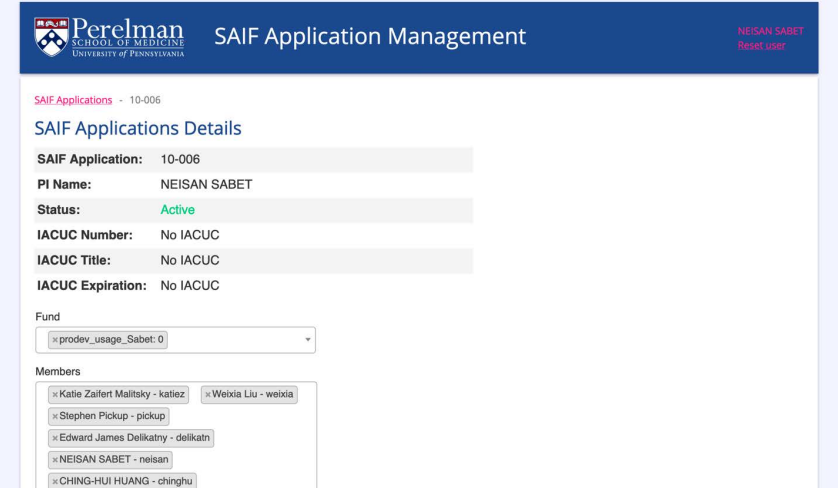The image size is (838, 490).
Task: Select the 10-006 breadcrumb text
Action: pyautogui.click(x=145, y=100)
